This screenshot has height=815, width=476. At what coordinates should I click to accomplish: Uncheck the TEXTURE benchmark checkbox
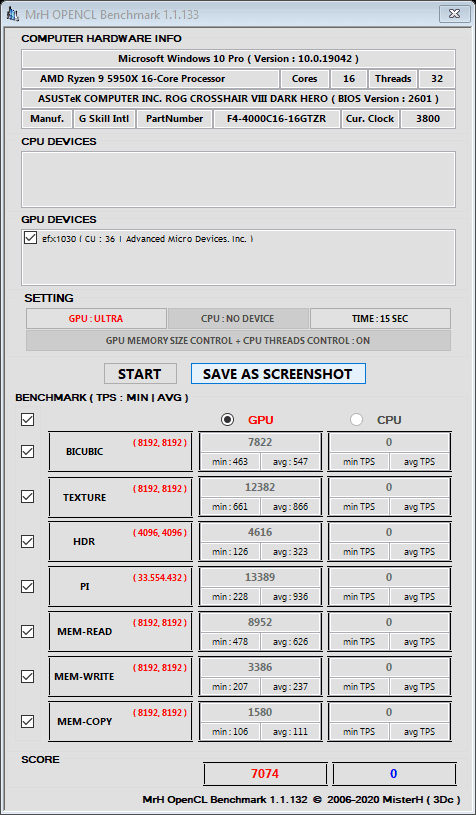[27, 497]
